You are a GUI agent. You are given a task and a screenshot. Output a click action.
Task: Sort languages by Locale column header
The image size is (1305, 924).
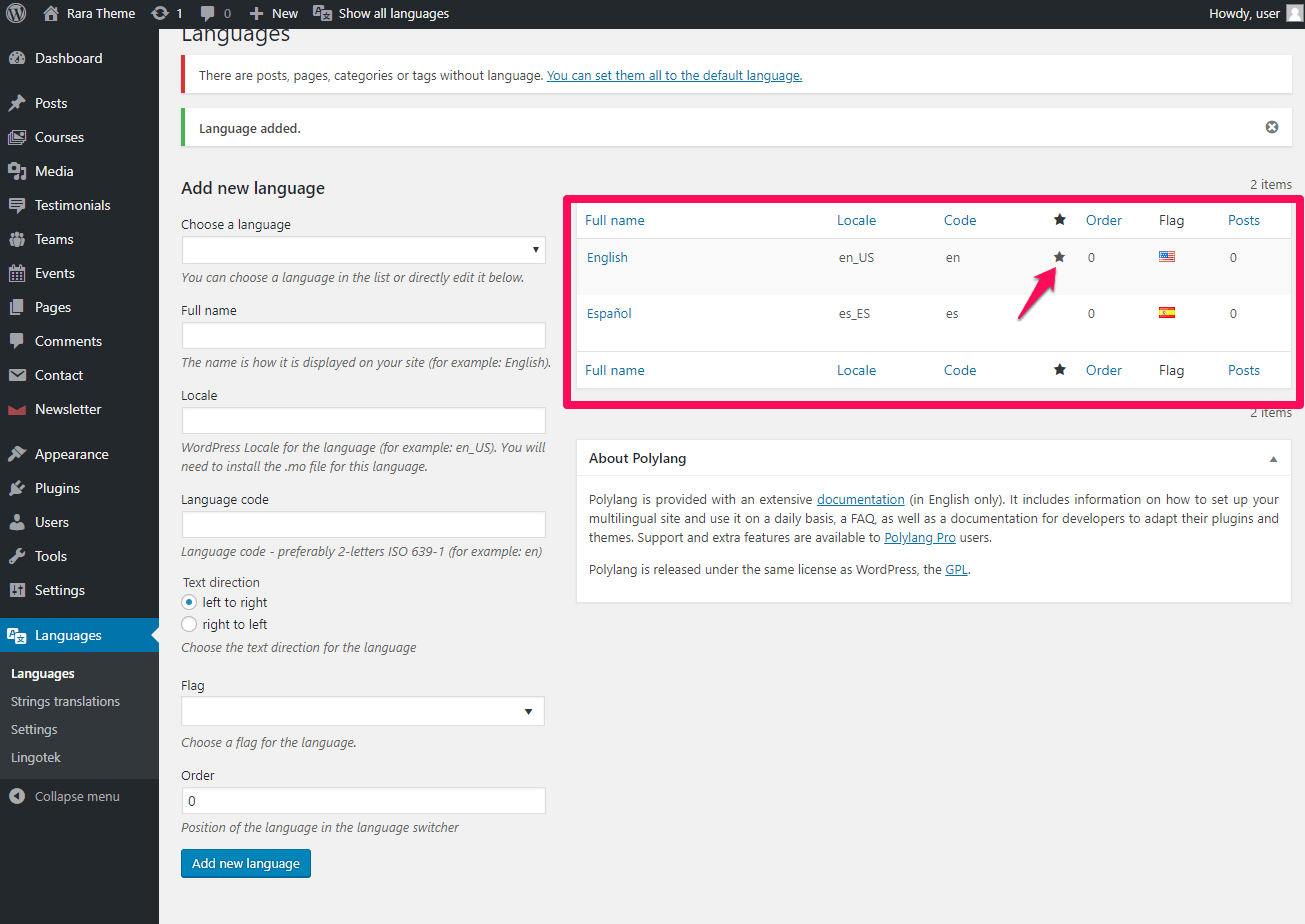[856, 220]
